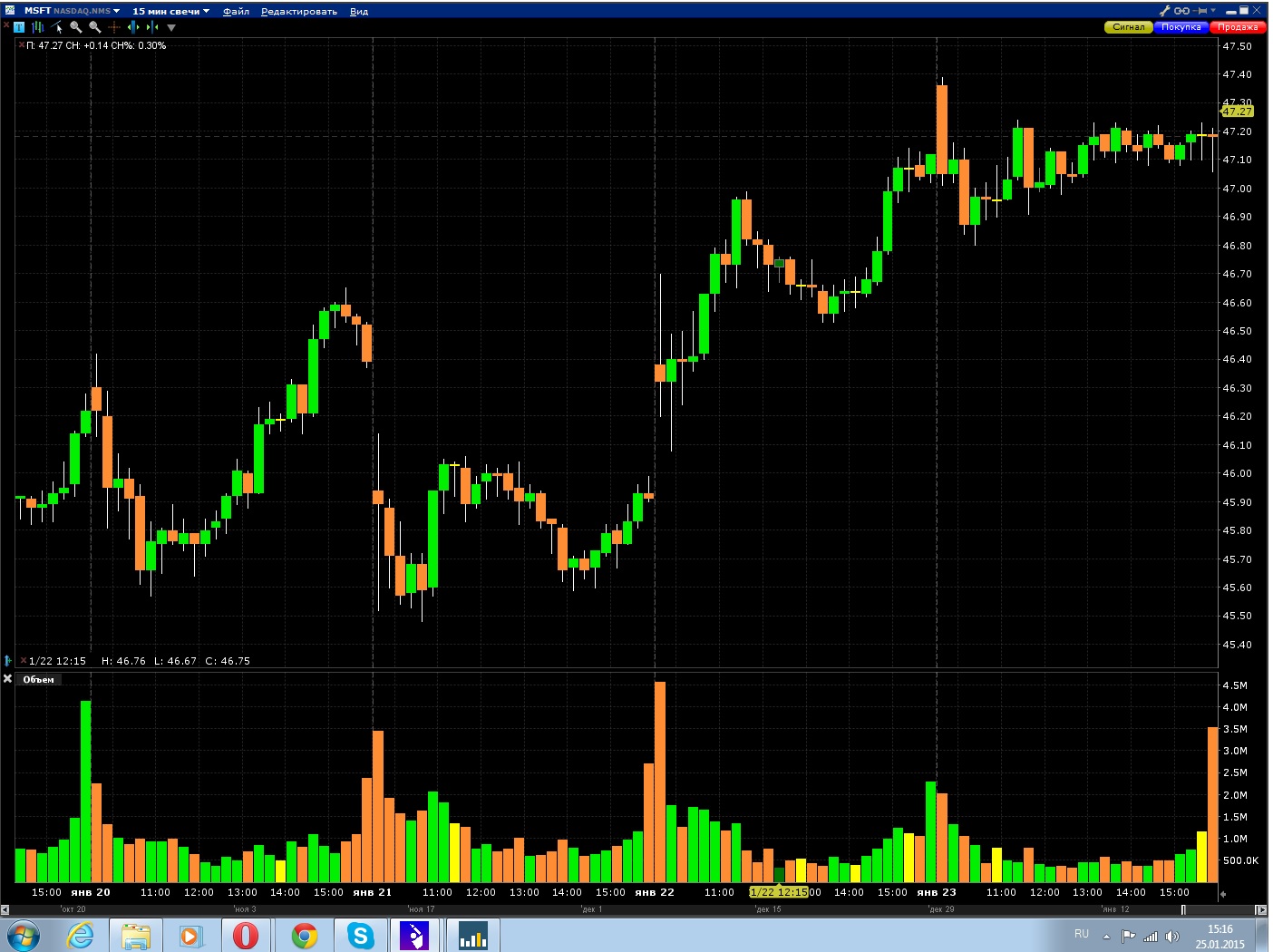Click the RU language indicator
The width and height of the screenshot is (1273, 952).
click(x=1082, y=934)
